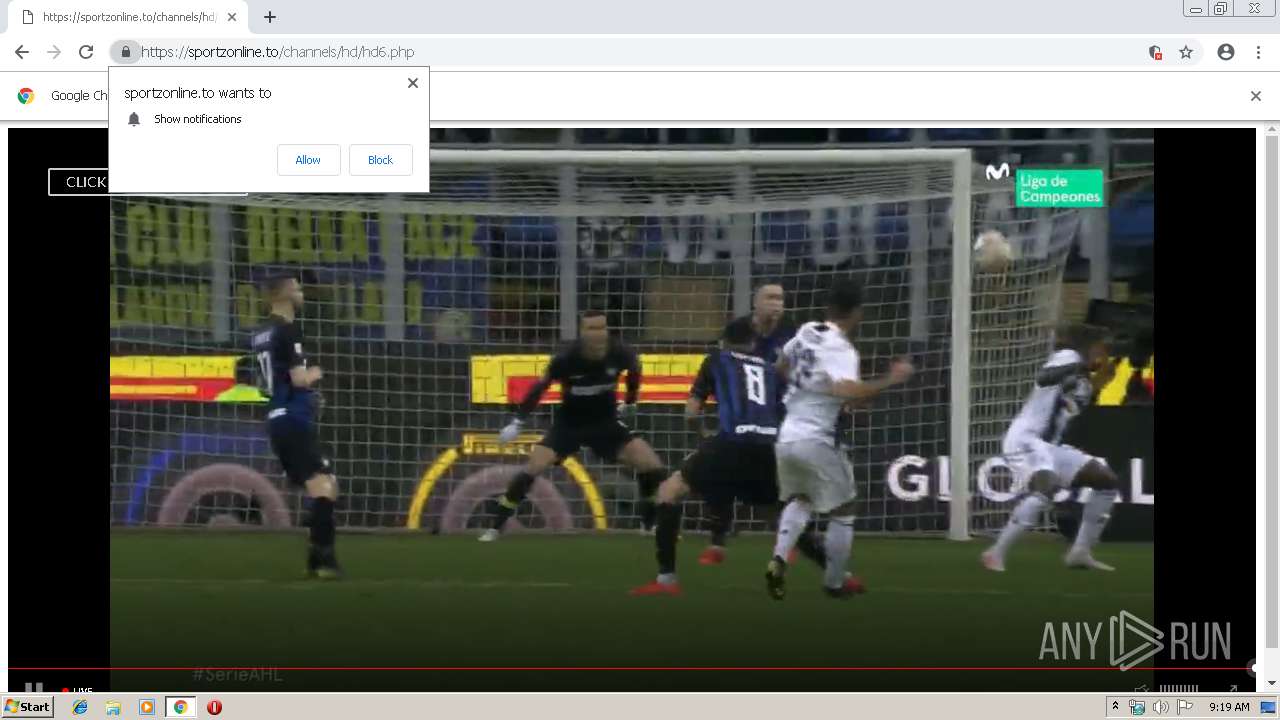This screenshot has height=720, width=1280.
Task: Open blocked content icon in the address bar
Action: tap(1155, 52)
